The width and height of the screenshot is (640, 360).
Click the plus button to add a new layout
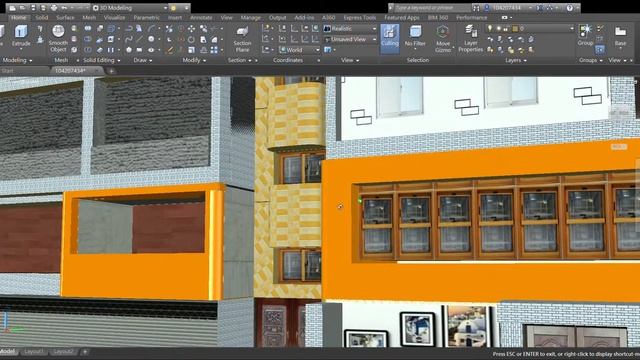(x=85, y=351)
